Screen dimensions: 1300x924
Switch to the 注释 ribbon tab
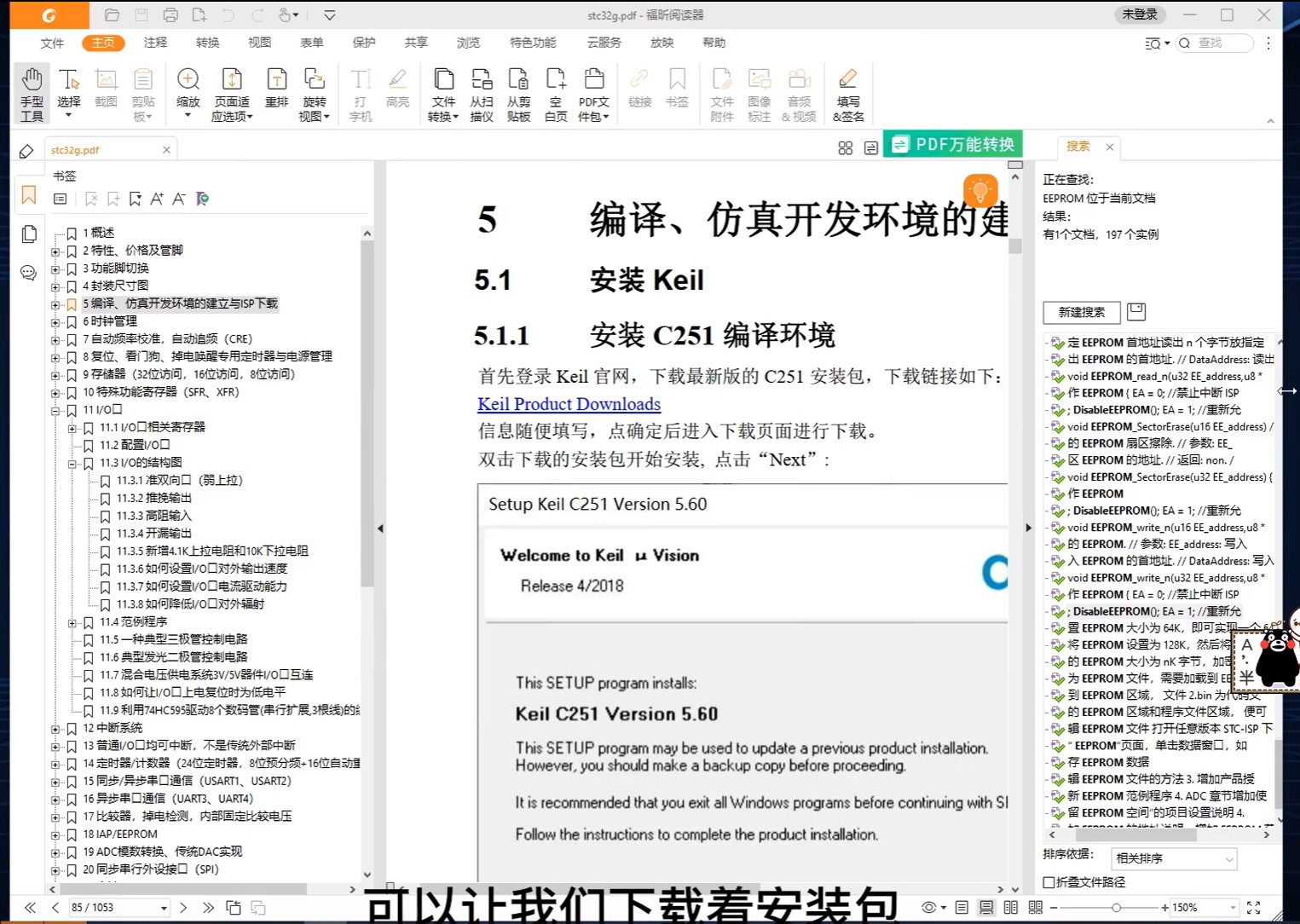[155, 43]
